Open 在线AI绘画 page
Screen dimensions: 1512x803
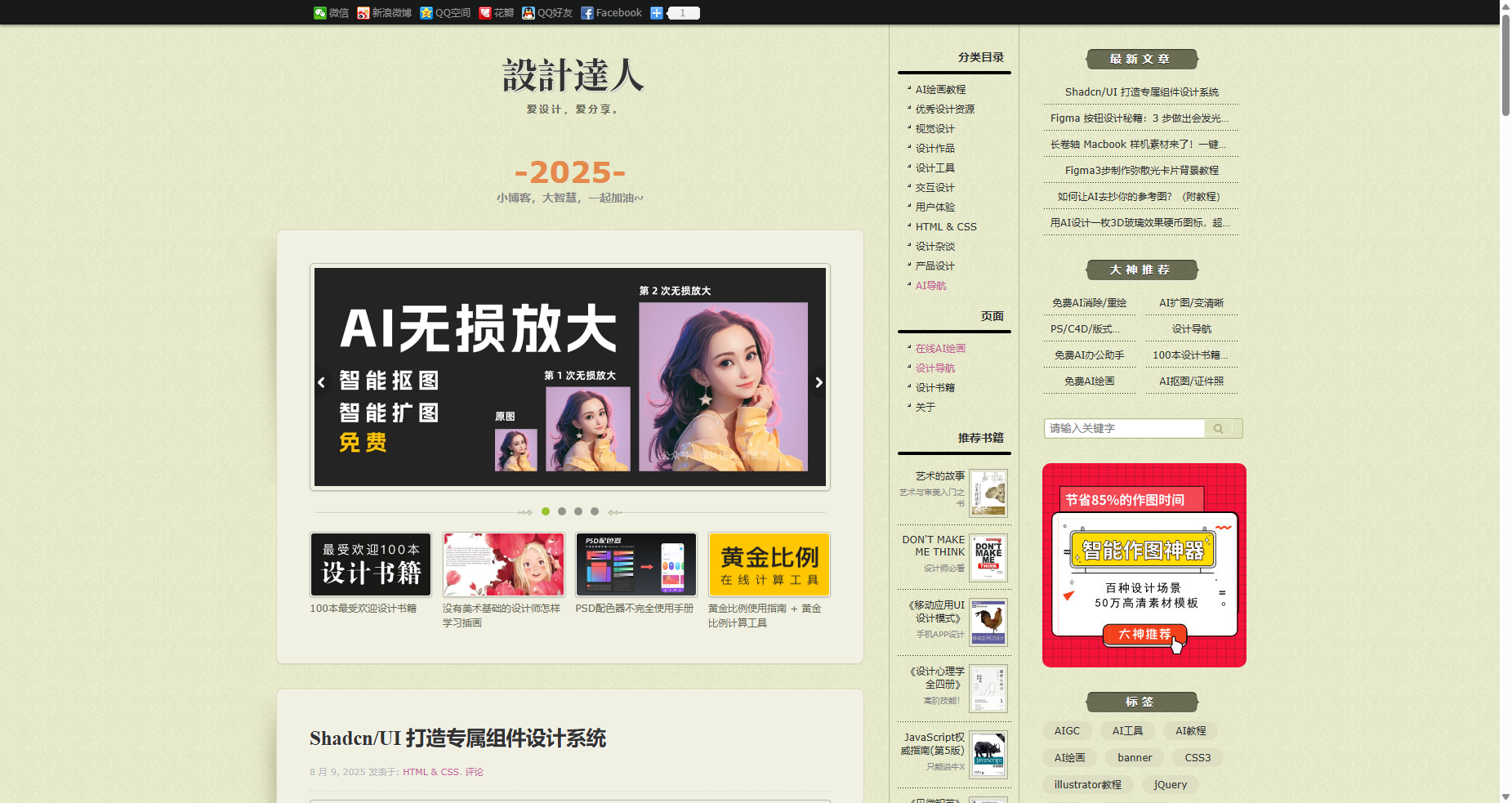pyautogui.click(x=940, y=349)
